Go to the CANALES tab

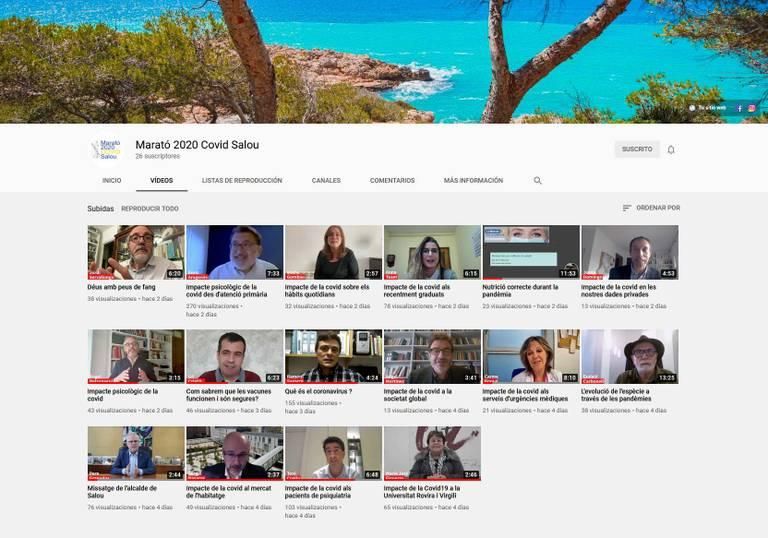326,181
